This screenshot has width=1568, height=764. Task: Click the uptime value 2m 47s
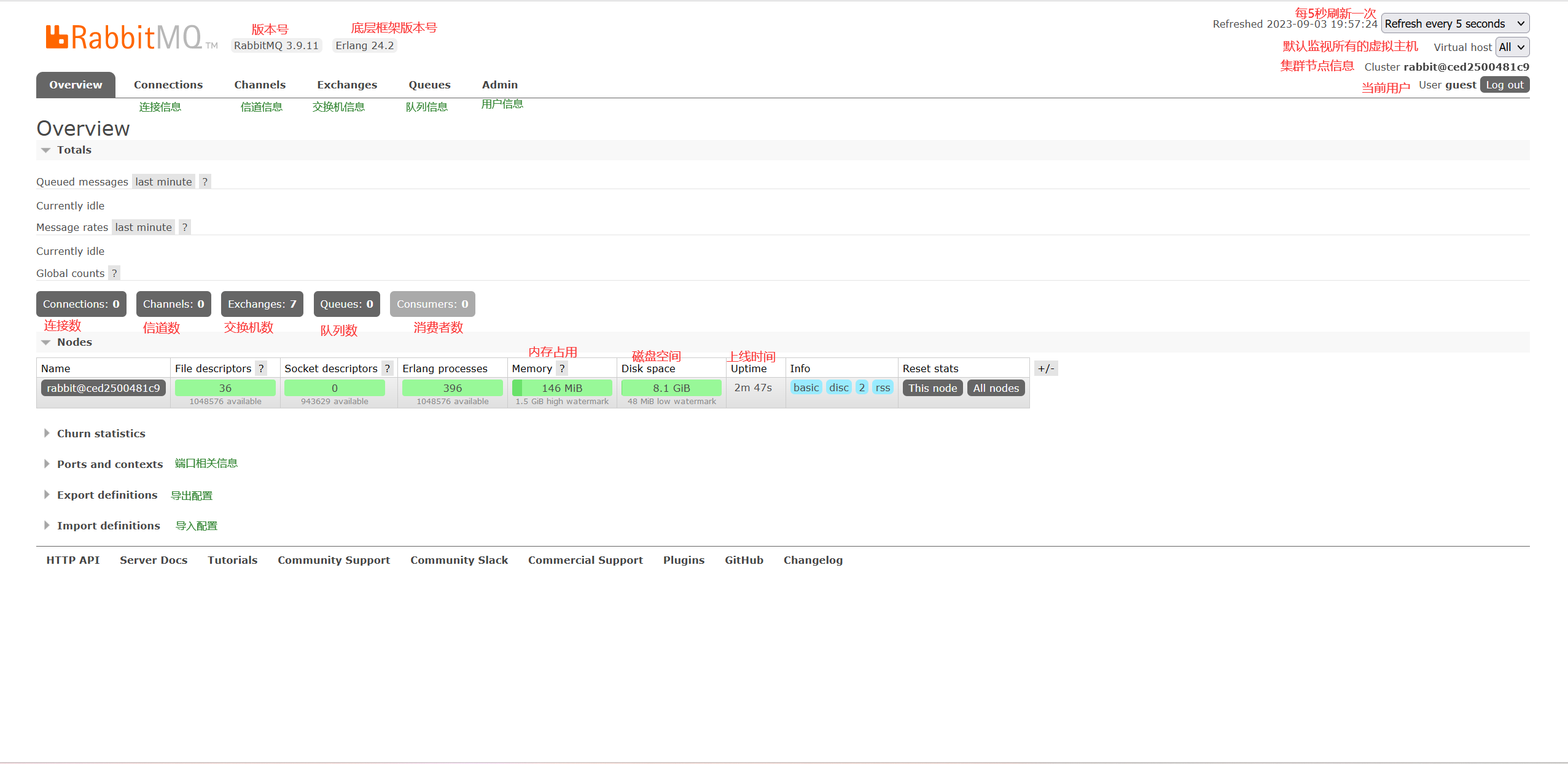[753, 388]
